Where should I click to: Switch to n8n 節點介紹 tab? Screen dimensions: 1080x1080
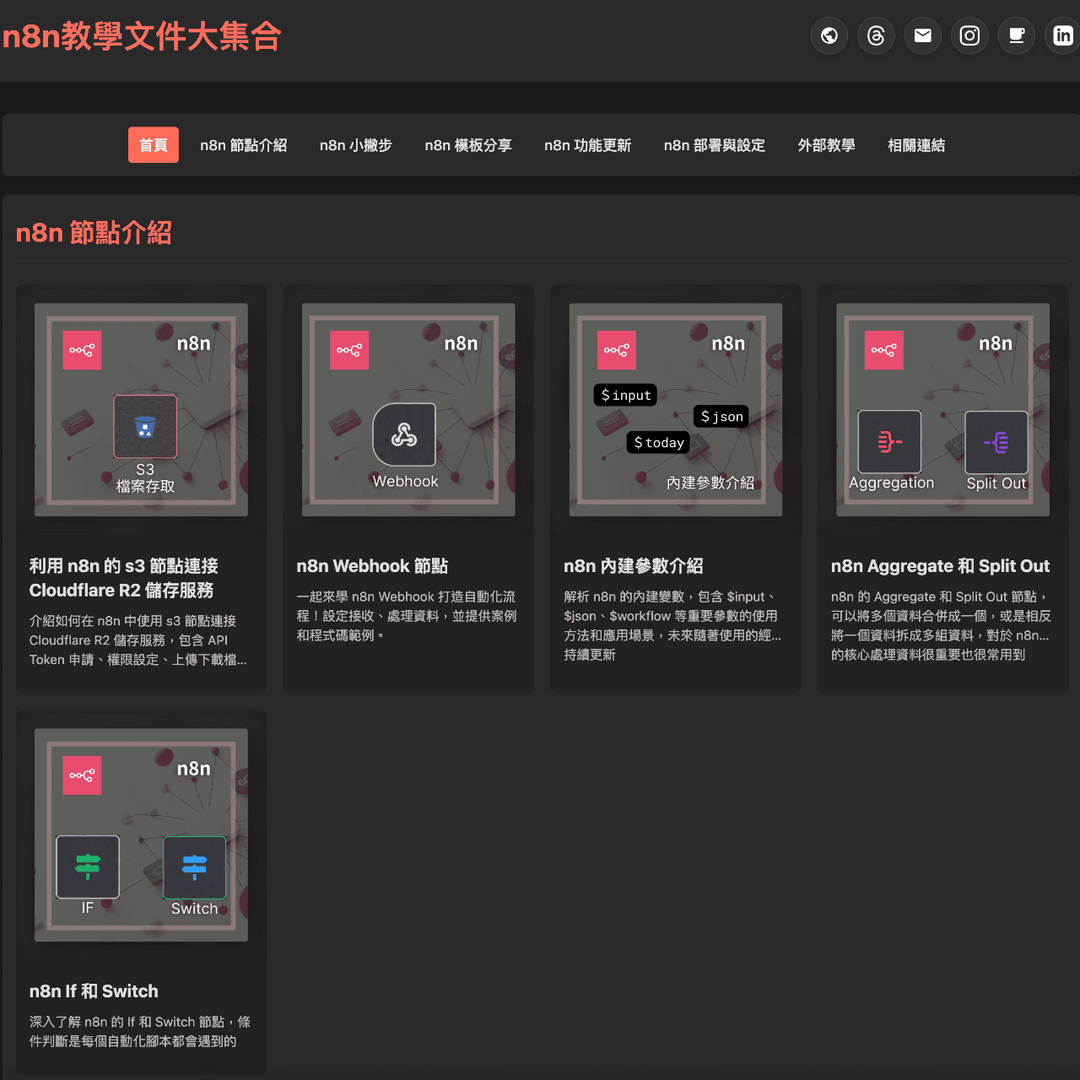coord(243,145)
